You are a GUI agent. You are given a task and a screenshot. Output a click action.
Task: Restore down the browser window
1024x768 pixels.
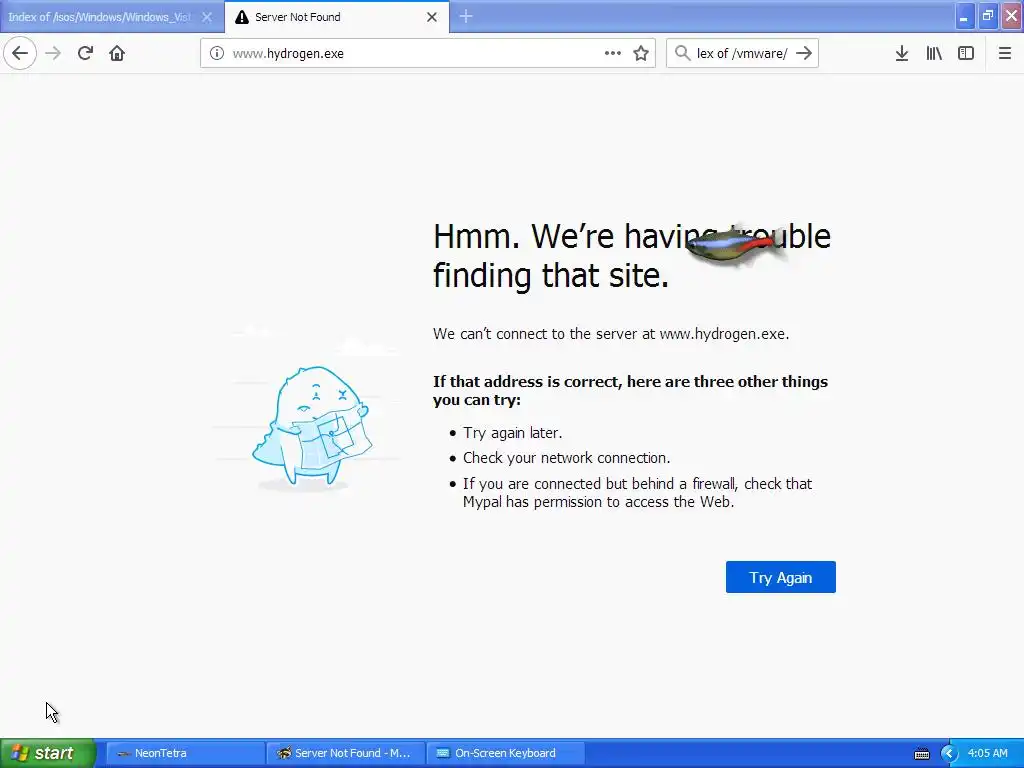pyautogui.click(x=987, y=16)
